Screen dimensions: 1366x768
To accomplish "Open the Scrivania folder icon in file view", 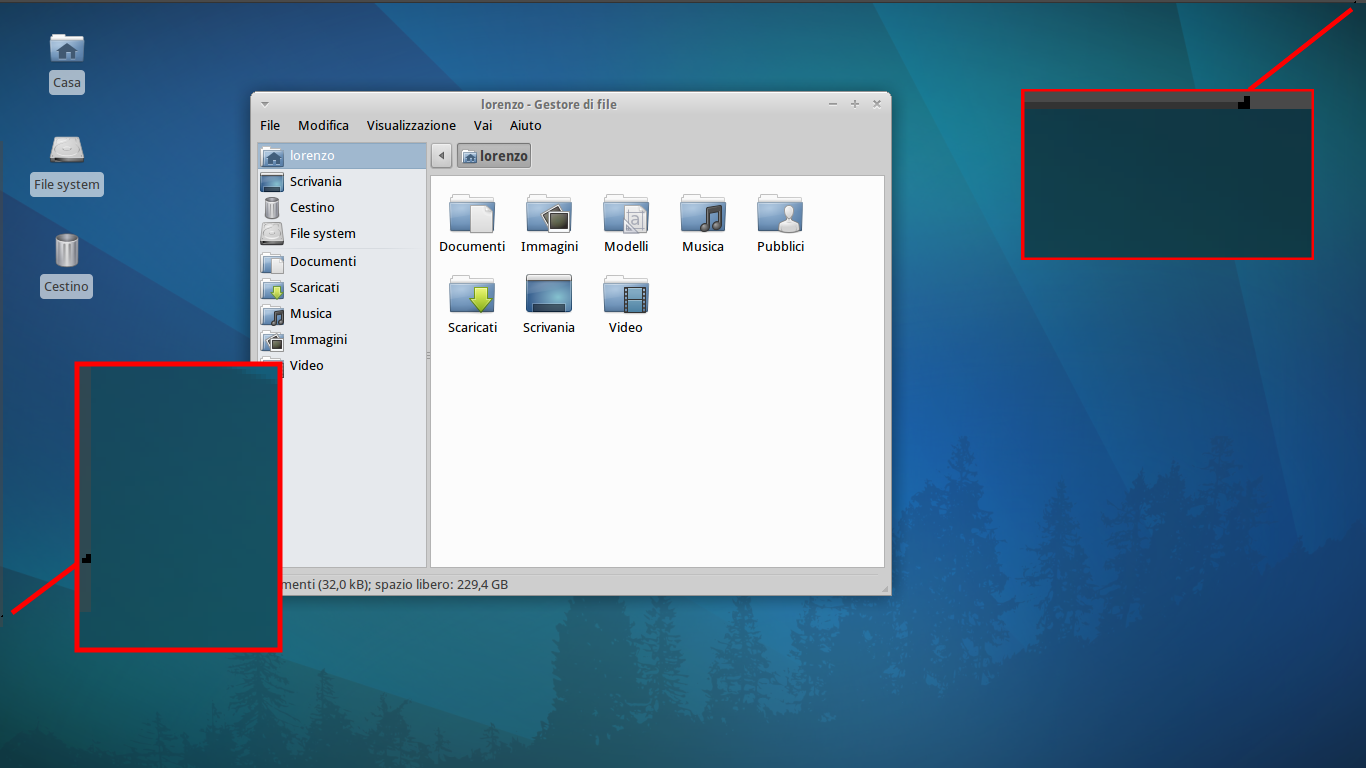I will 549,296.
